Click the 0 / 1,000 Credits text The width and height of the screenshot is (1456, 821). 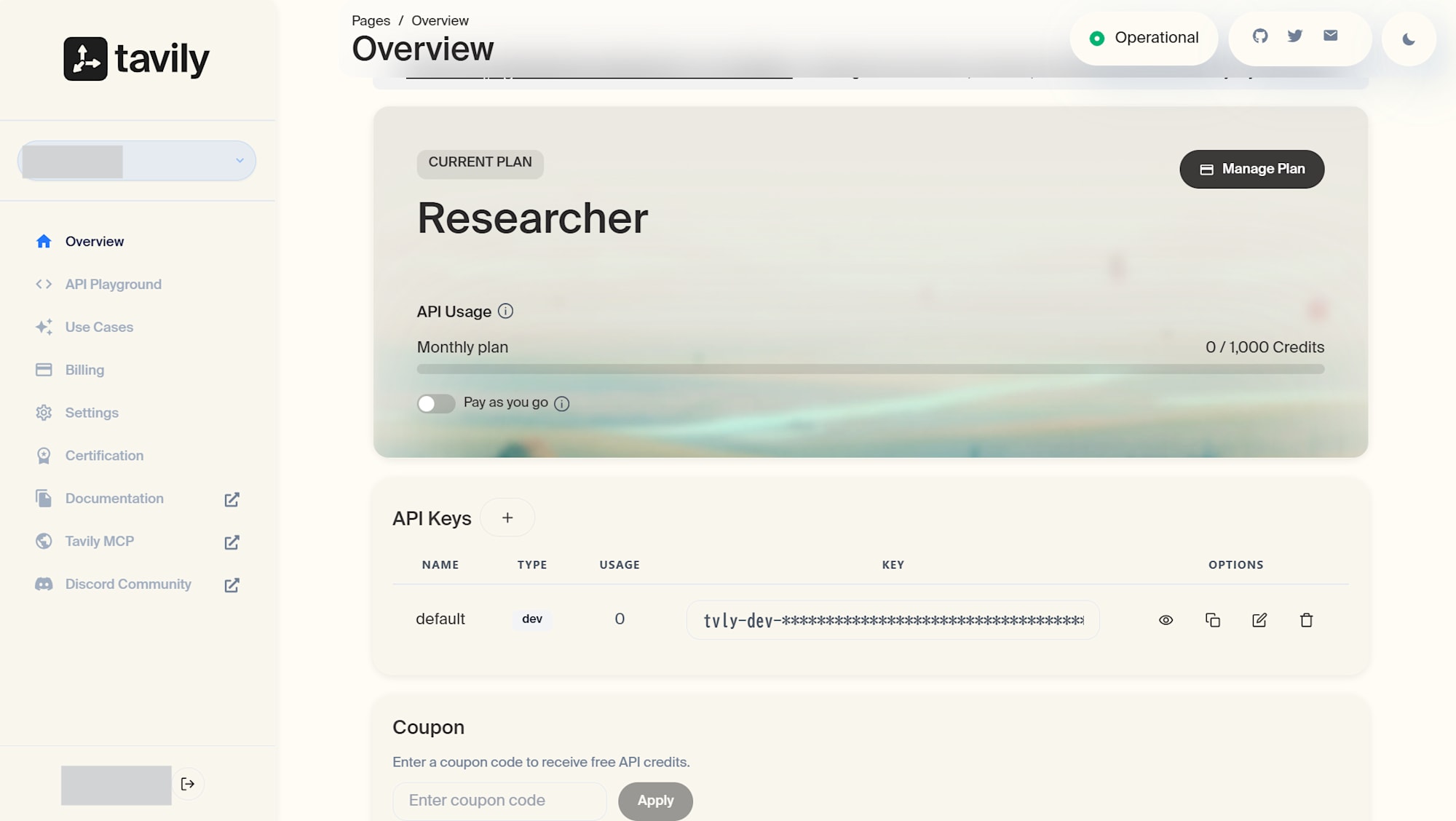click(1265, 348)
